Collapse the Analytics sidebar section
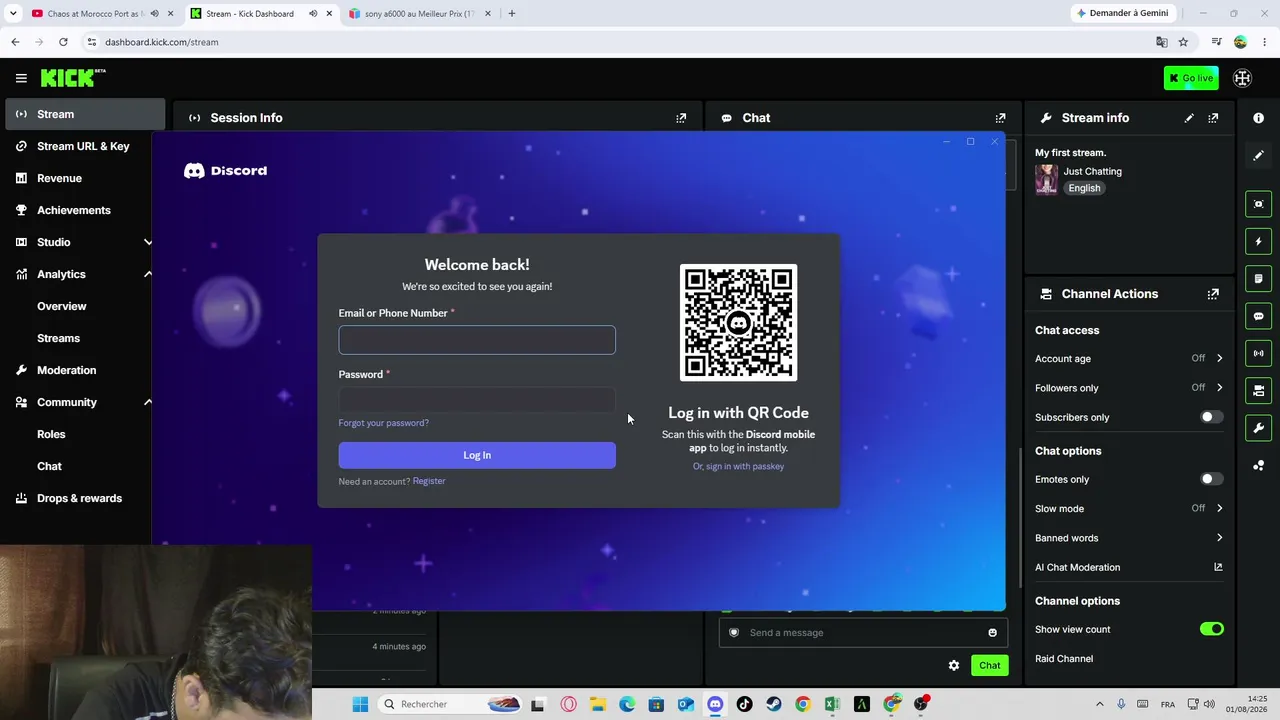 [x=148, y=274]
